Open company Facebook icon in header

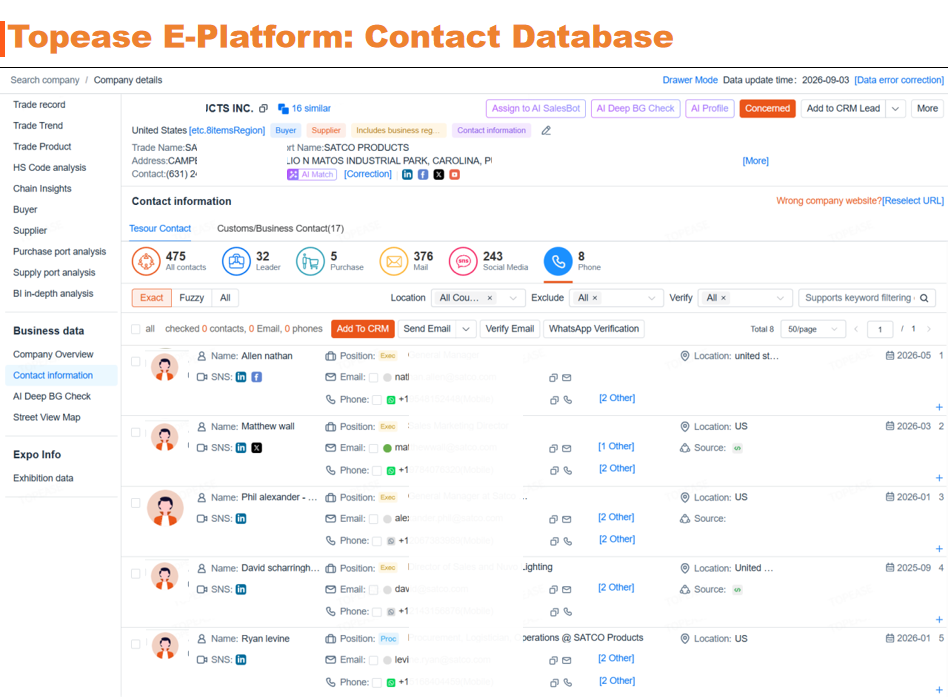(x=423, y=175)
